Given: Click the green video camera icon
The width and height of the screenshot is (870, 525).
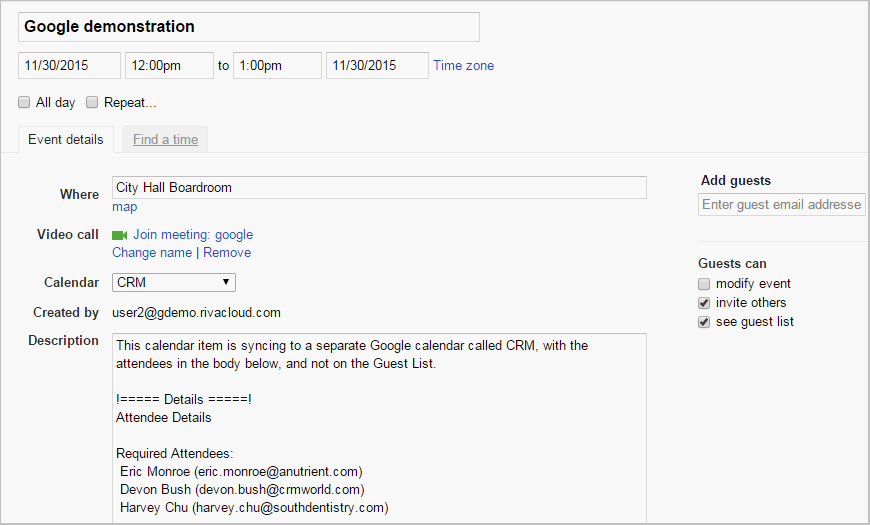Looking at the screenshot, I should [119, 235].
